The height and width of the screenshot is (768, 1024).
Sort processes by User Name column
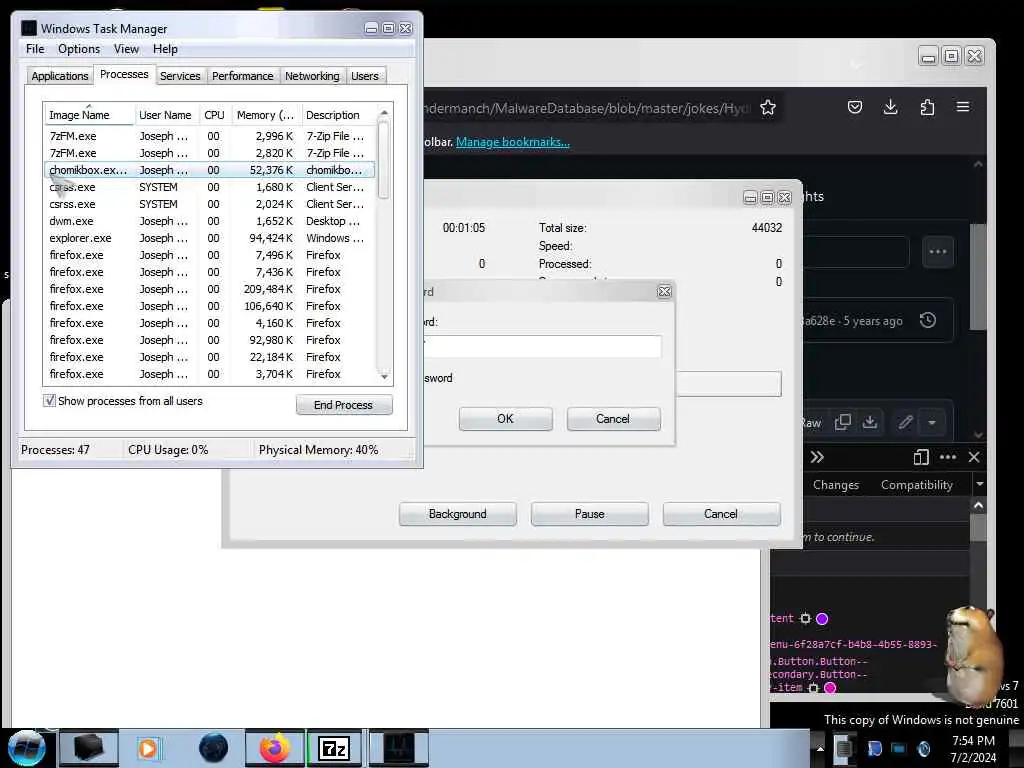pyautogui.click(x=166, y=115)
